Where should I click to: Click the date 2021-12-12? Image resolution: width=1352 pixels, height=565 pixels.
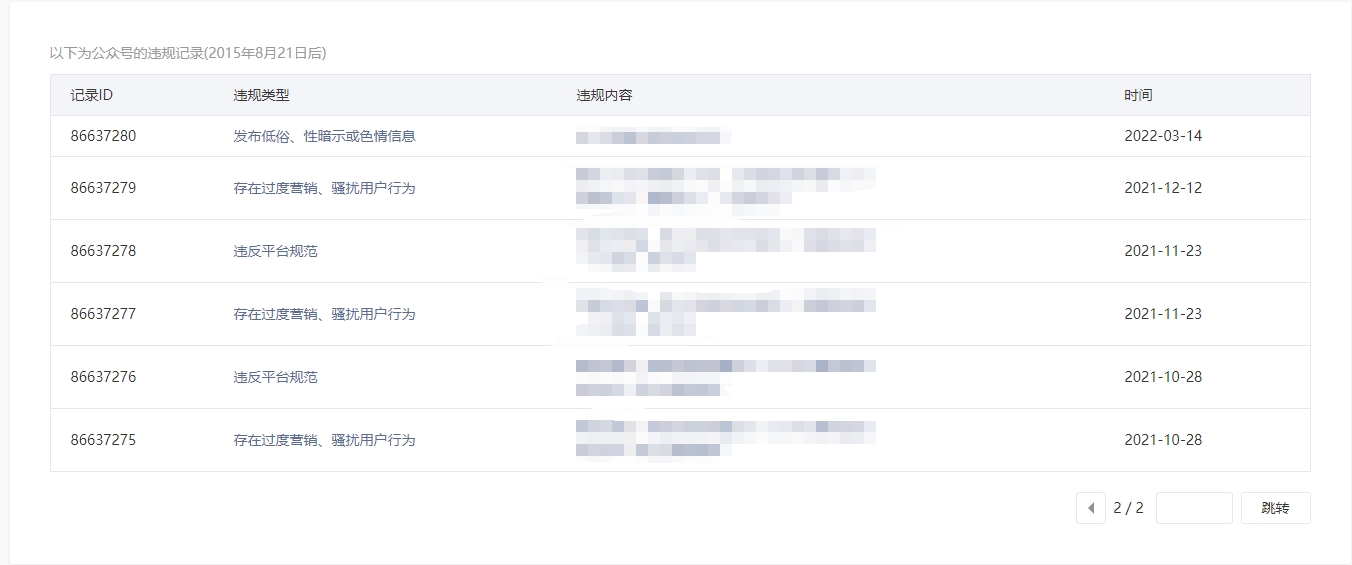pyautogui.click(x=1163, y=188)
